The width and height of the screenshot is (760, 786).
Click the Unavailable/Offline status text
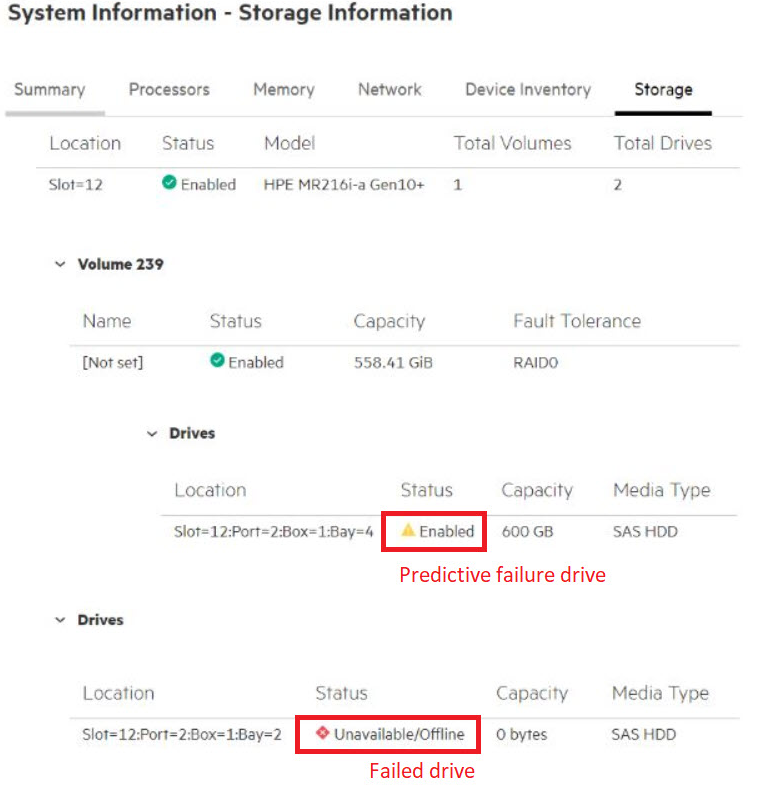(x=399, y=735)
